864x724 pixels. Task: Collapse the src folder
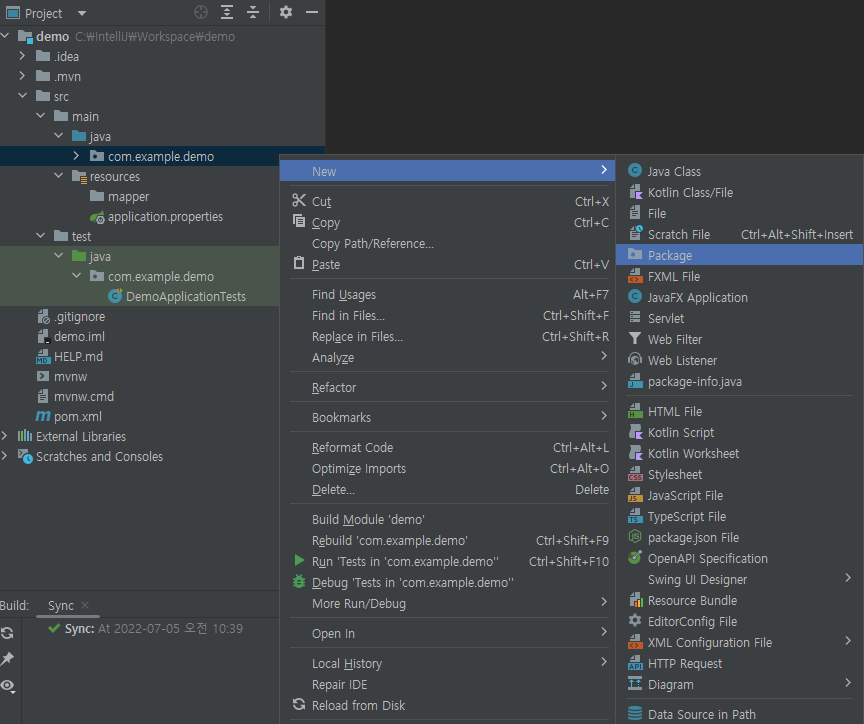tap(22, 95)
